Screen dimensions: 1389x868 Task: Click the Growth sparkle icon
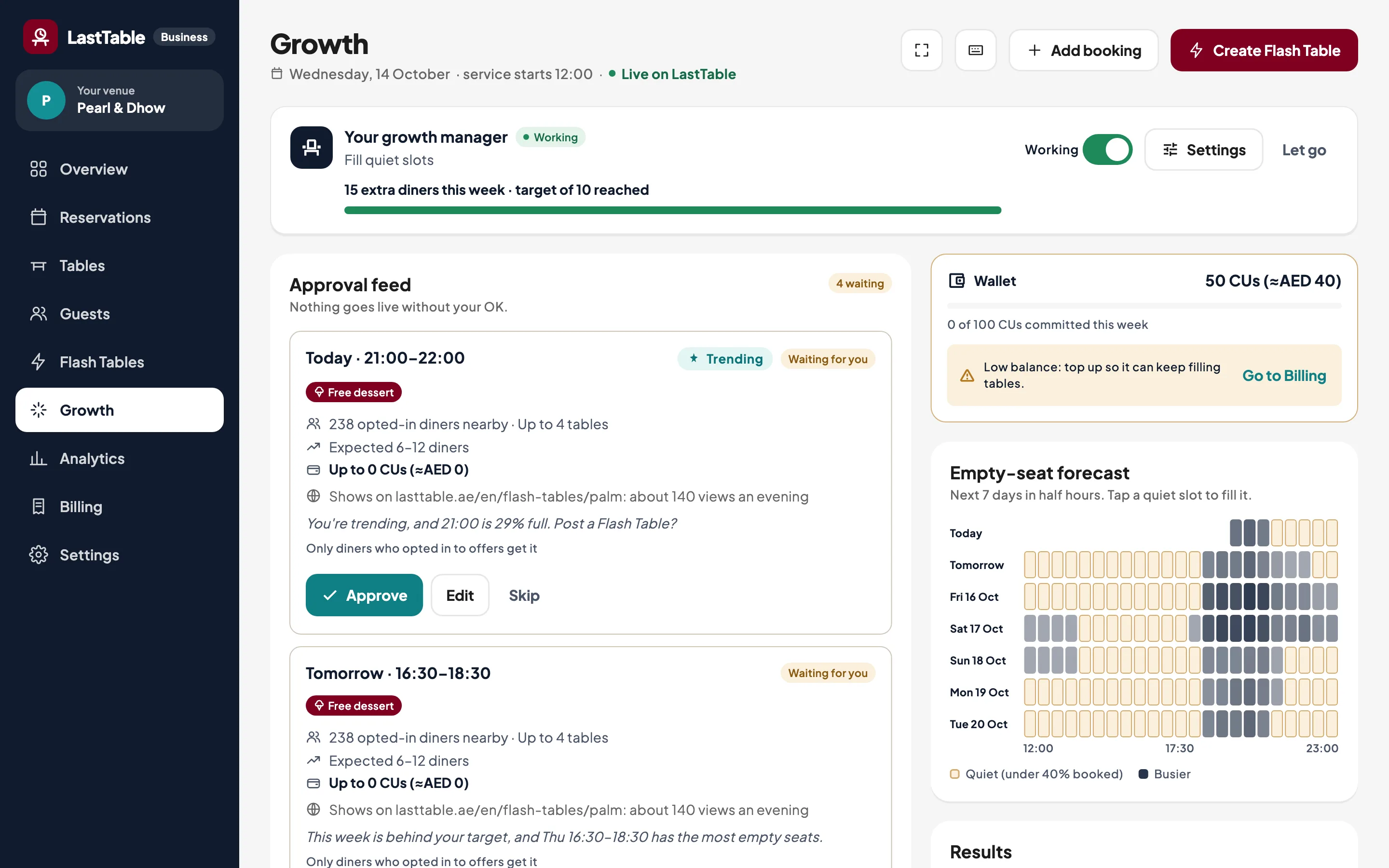39,410
